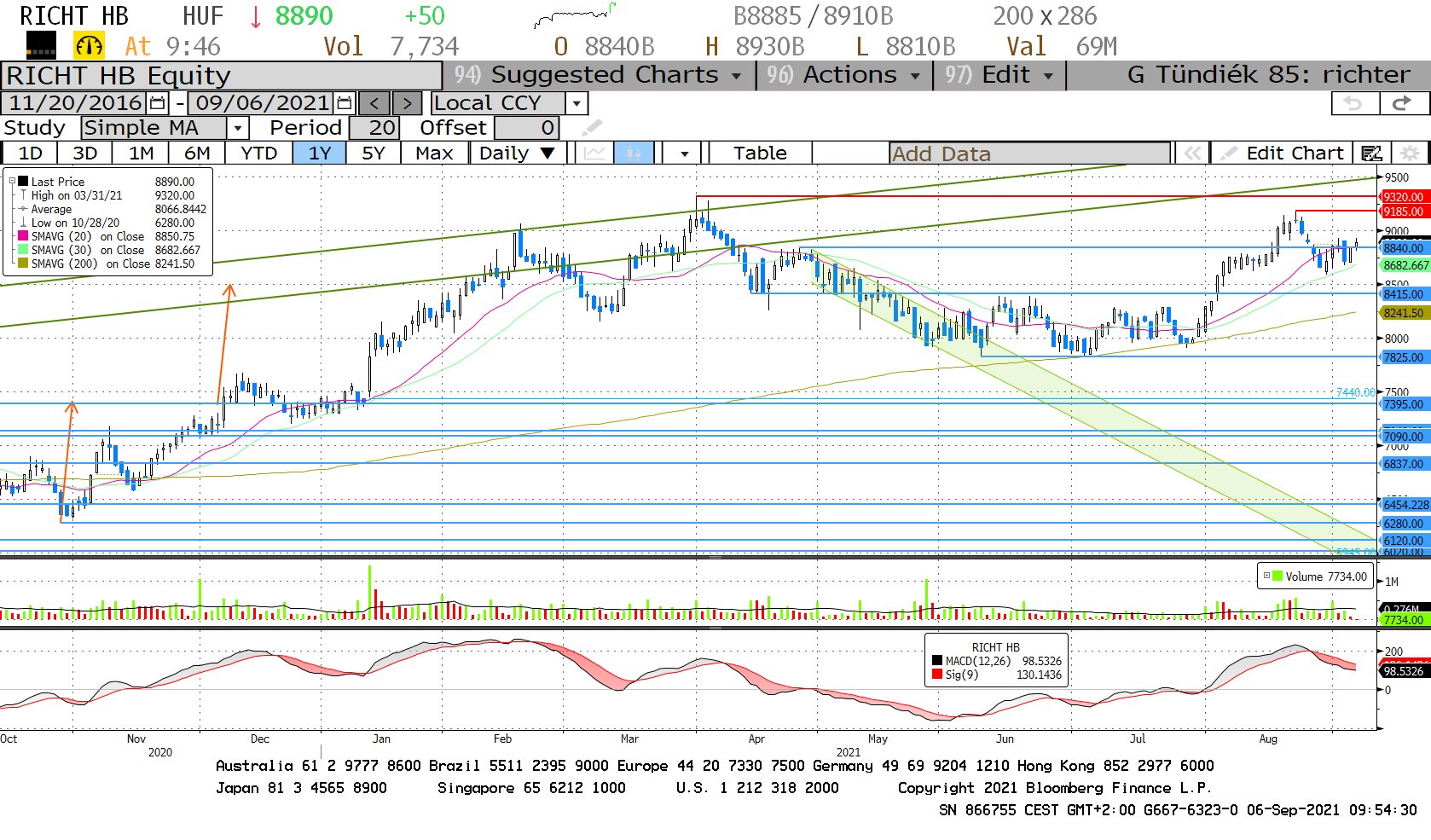
Task: Select the Max range tab
Action: (x=434, y=154)
